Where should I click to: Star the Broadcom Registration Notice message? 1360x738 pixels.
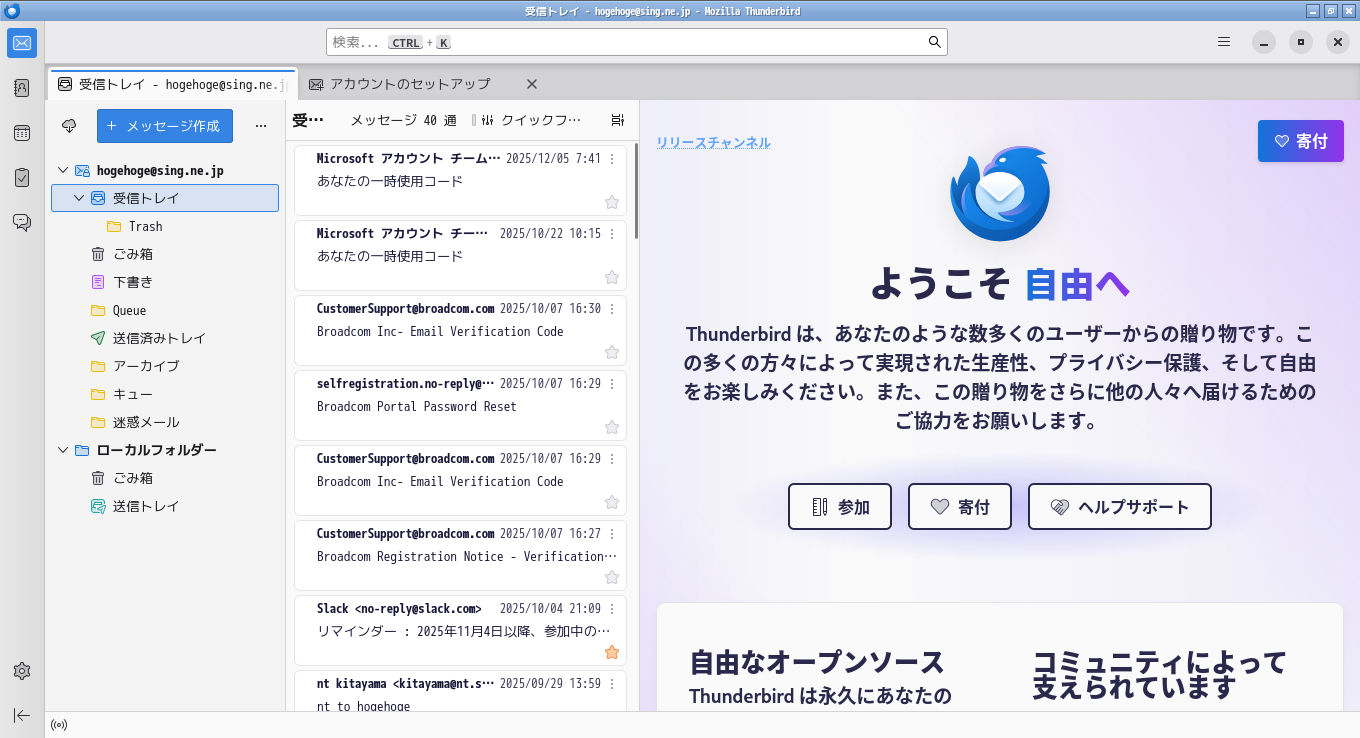pos(612,577)
